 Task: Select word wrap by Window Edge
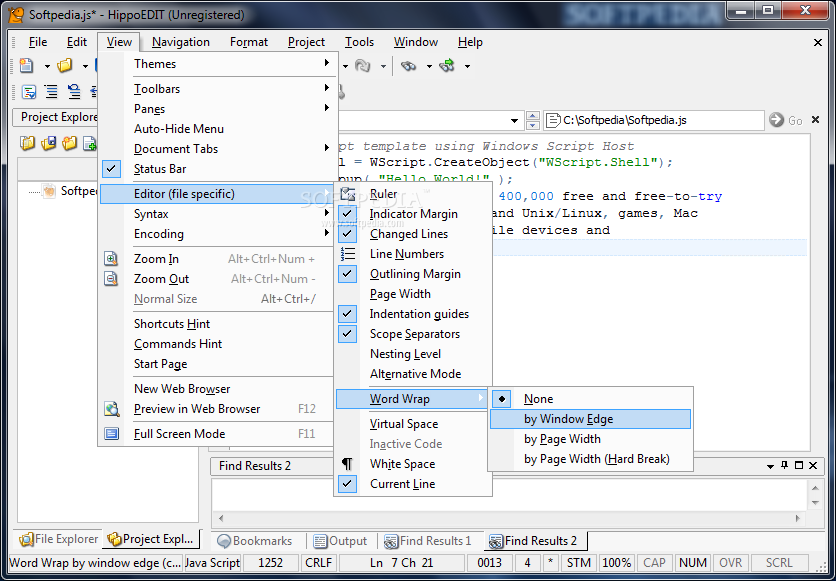590,419
